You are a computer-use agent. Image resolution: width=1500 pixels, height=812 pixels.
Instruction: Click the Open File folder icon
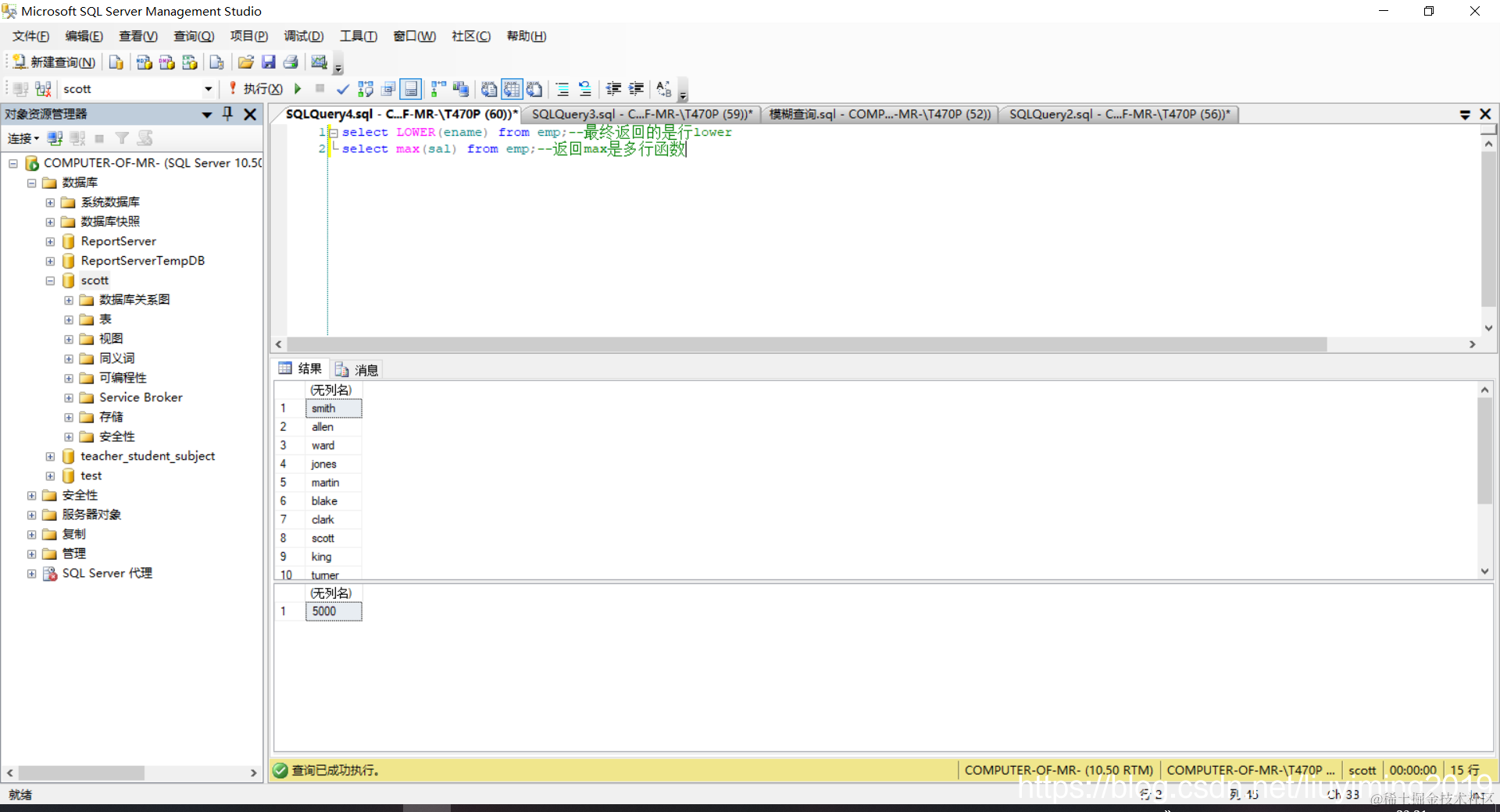pyautogui.click(x=245, y=62)
